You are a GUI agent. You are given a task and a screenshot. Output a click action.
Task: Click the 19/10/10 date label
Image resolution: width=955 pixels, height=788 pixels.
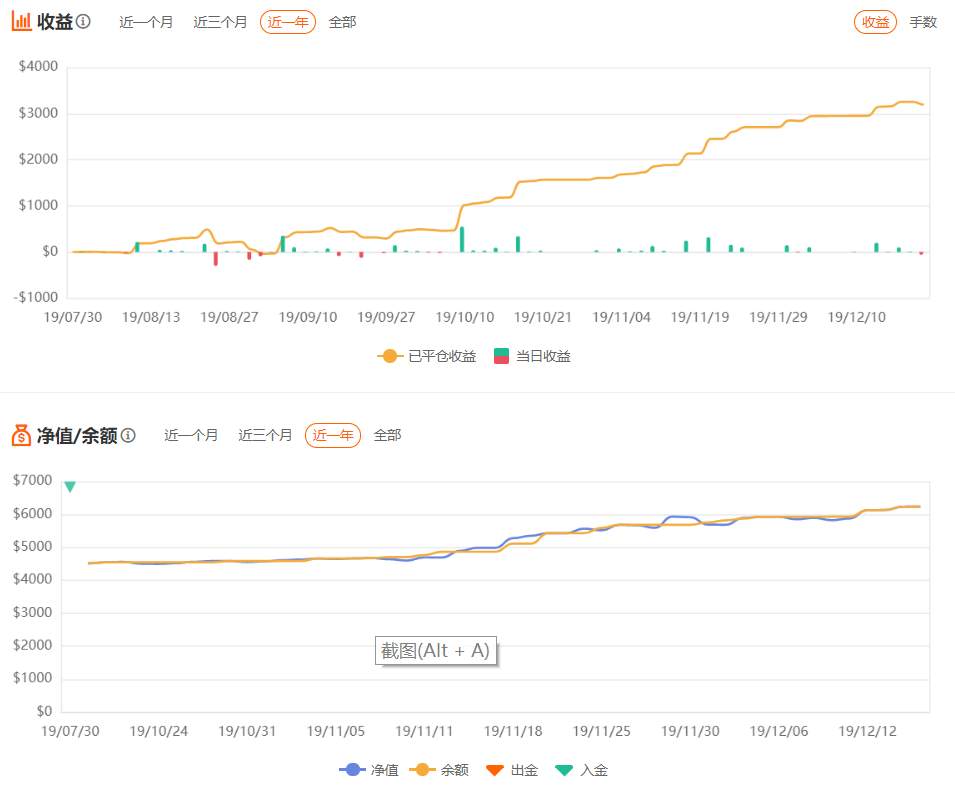click(465, 317)
